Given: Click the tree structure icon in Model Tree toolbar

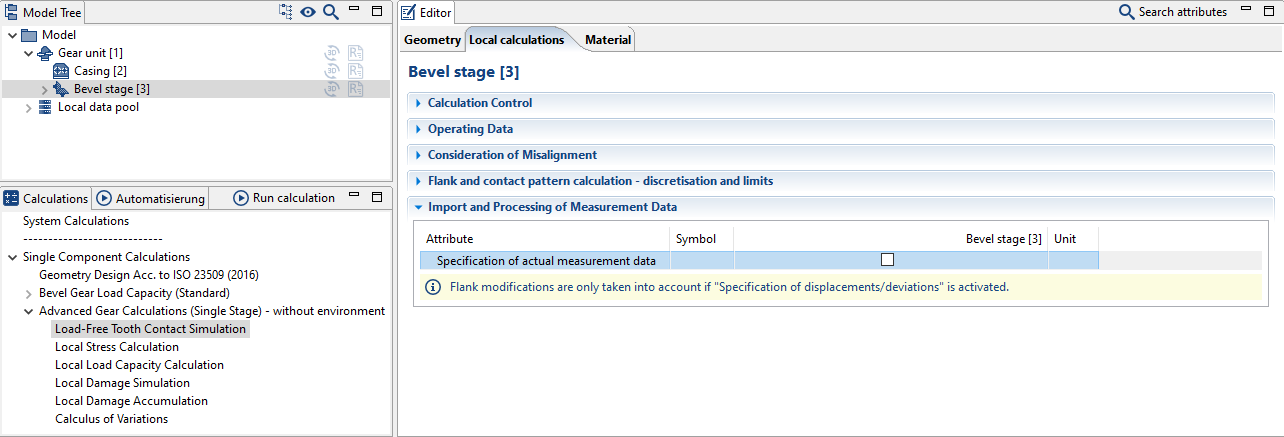Looking at the screenshot, I should click(x=286, y=12).
